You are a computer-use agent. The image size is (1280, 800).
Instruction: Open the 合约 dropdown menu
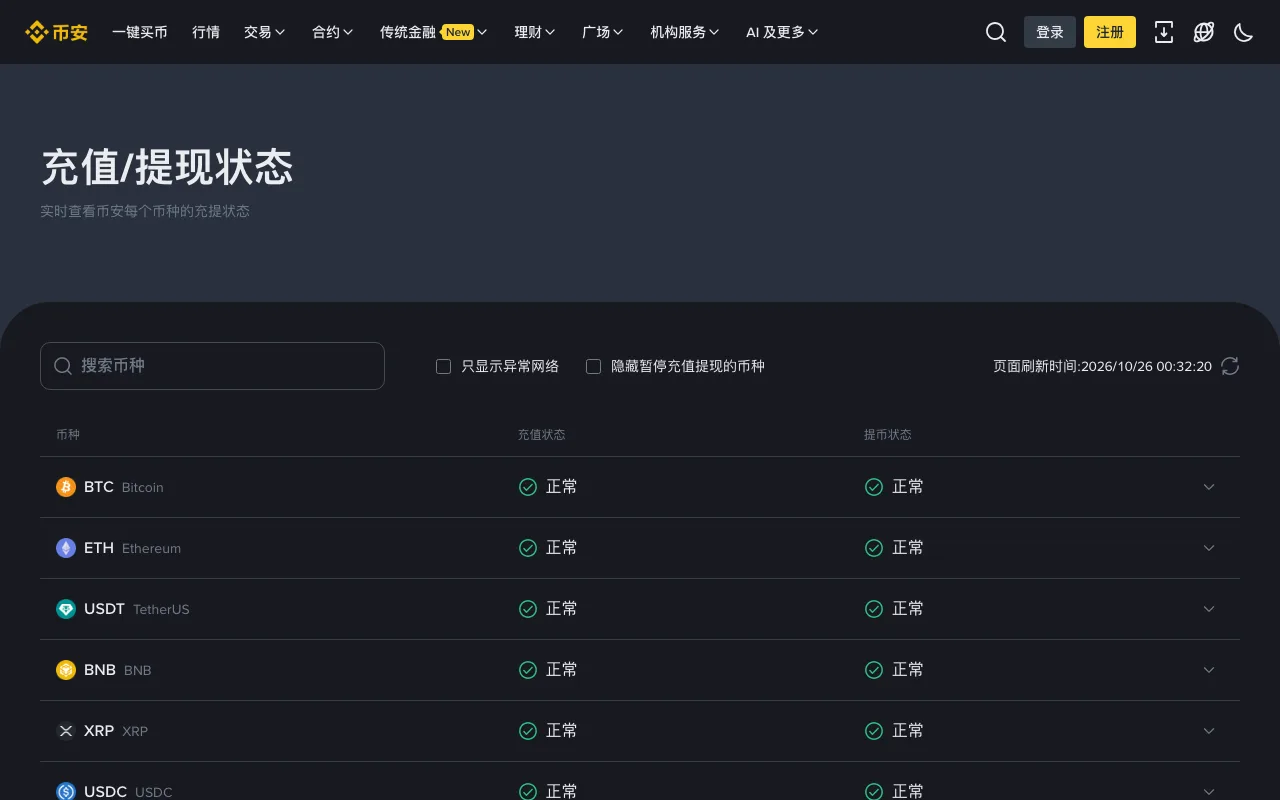pyautogui.click(x=333, y=32)
